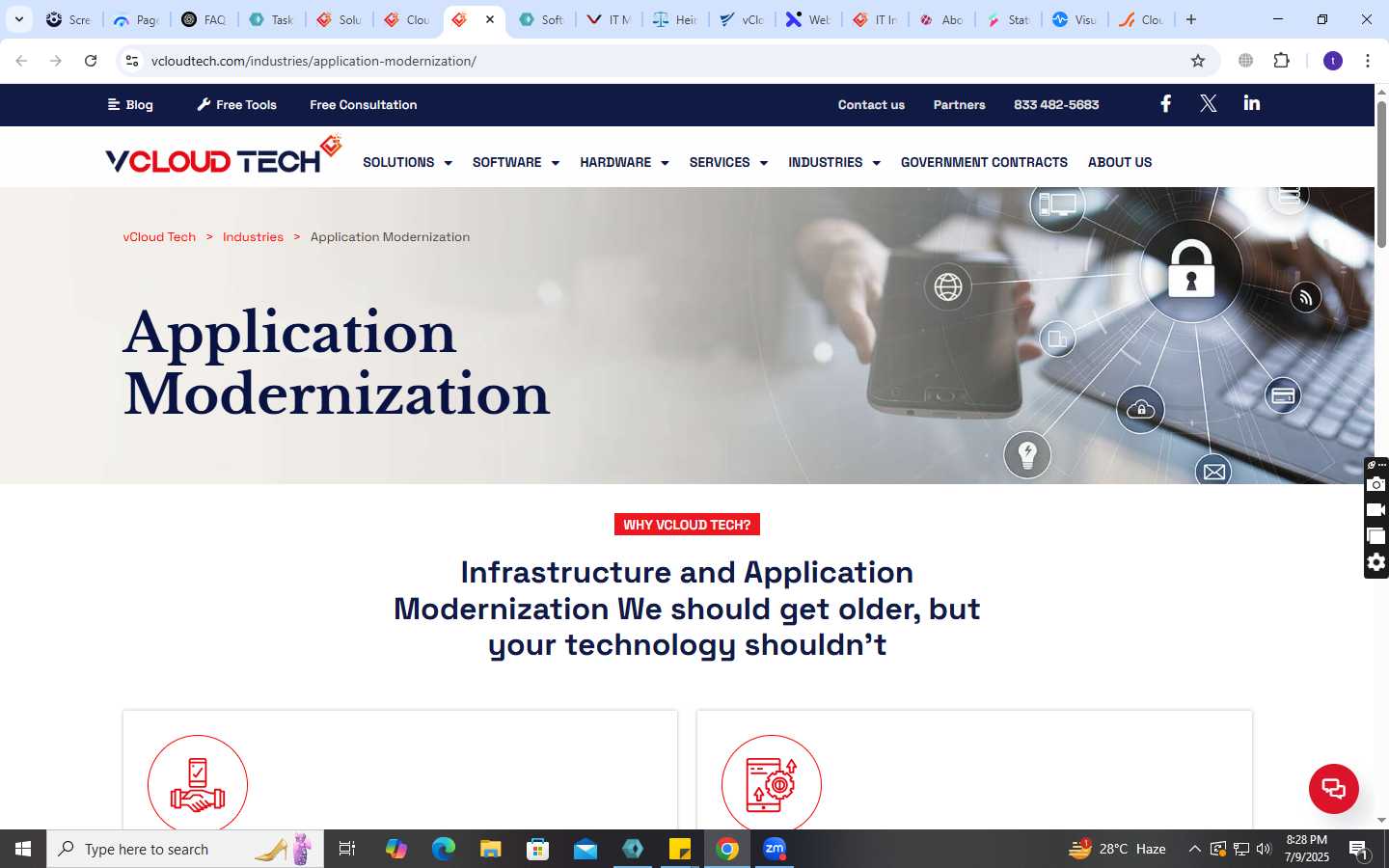Screen dimensions: 1389x868
Task: Open the notification center icon
Action: [x=1359, y=849]
